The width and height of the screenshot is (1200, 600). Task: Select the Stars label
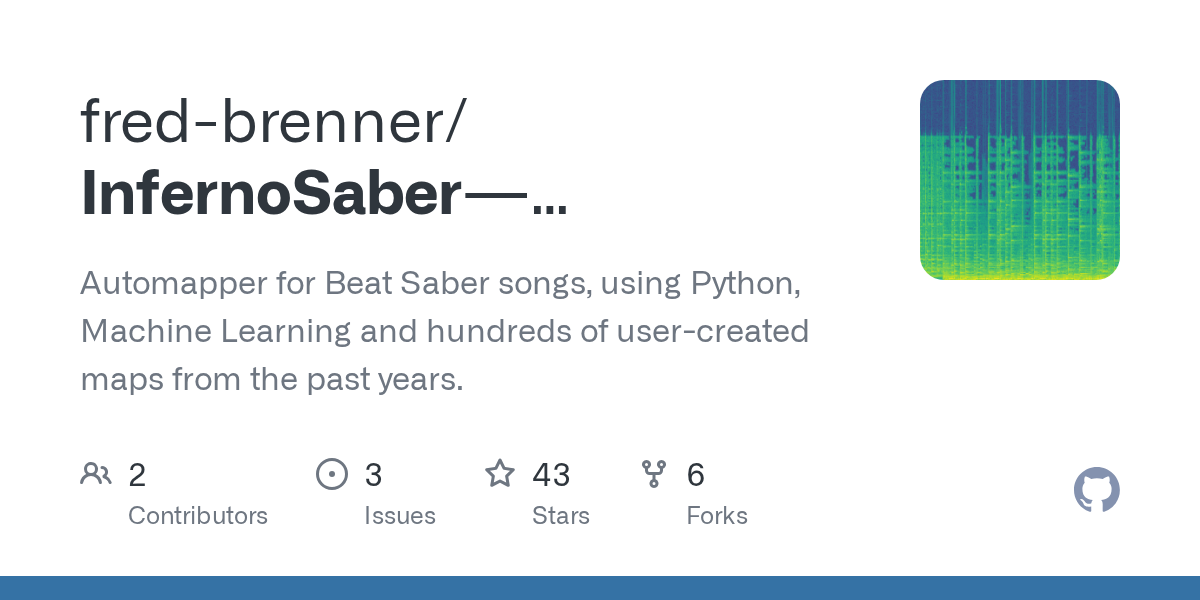pyautogui.click(x=560, y=516)
